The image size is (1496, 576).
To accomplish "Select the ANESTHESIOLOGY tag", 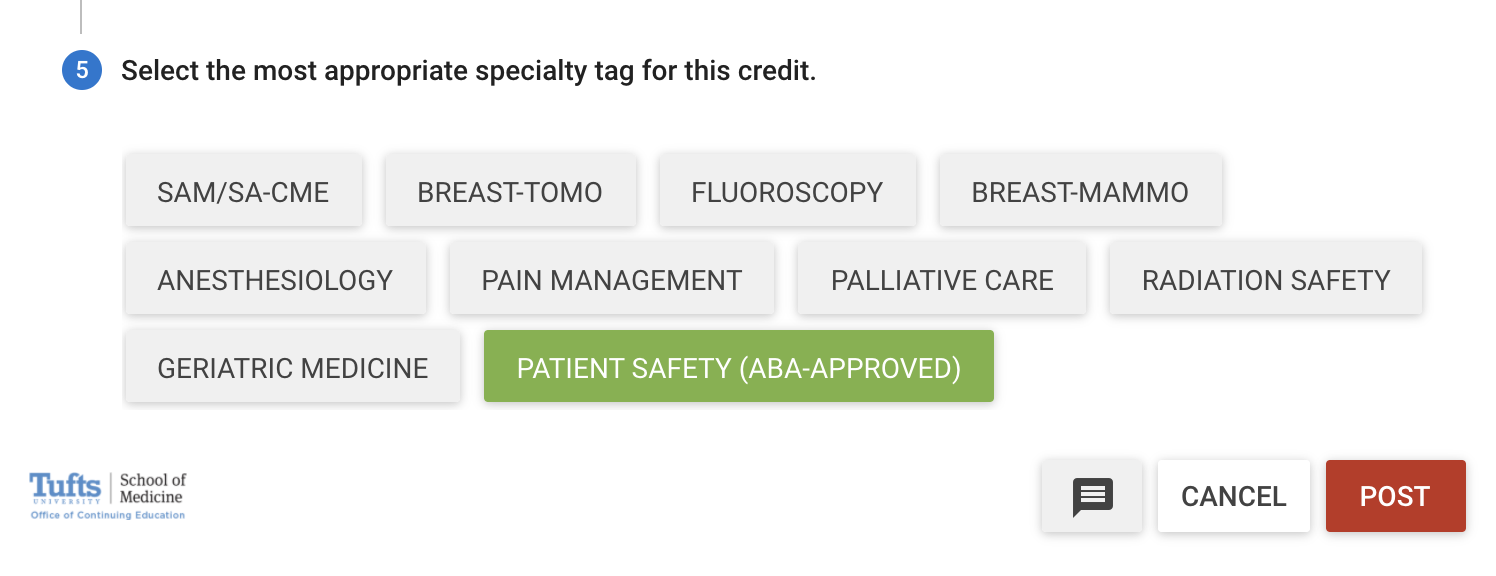I will pyautogui.click(x=275, y=279).
